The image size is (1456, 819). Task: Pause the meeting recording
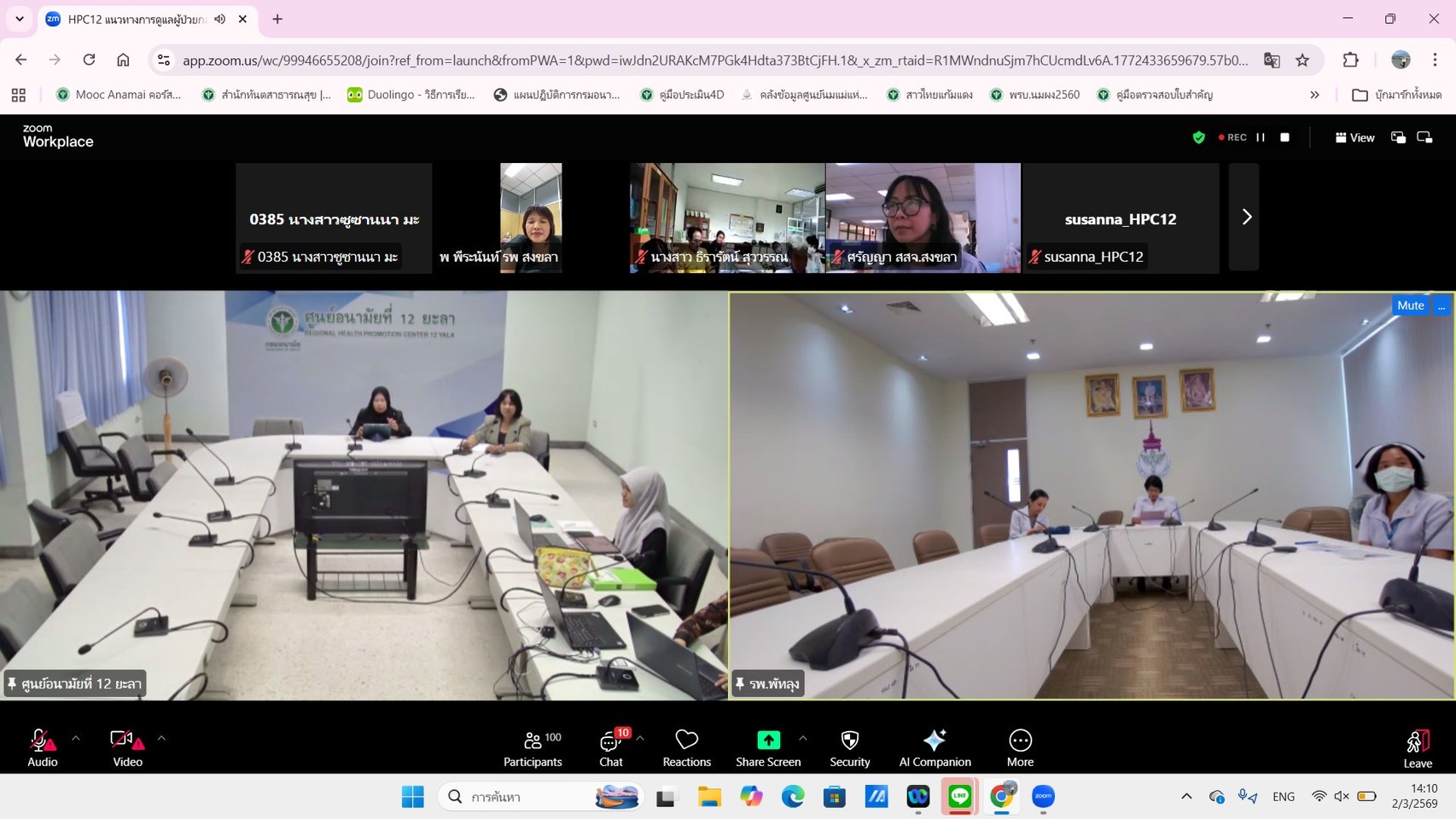1261,137
